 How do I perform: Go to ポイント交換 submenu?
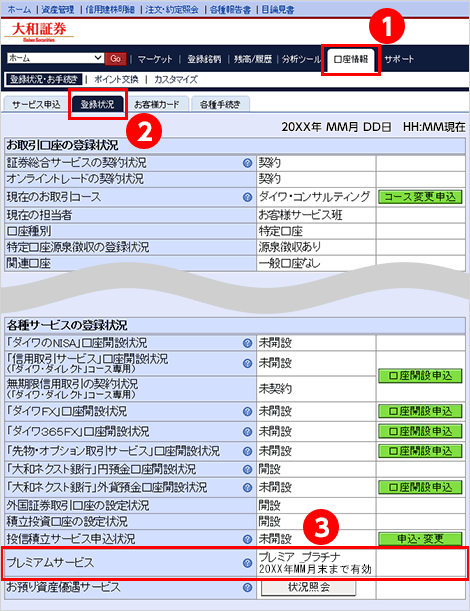pyautogui.click(x=117, y=79)
